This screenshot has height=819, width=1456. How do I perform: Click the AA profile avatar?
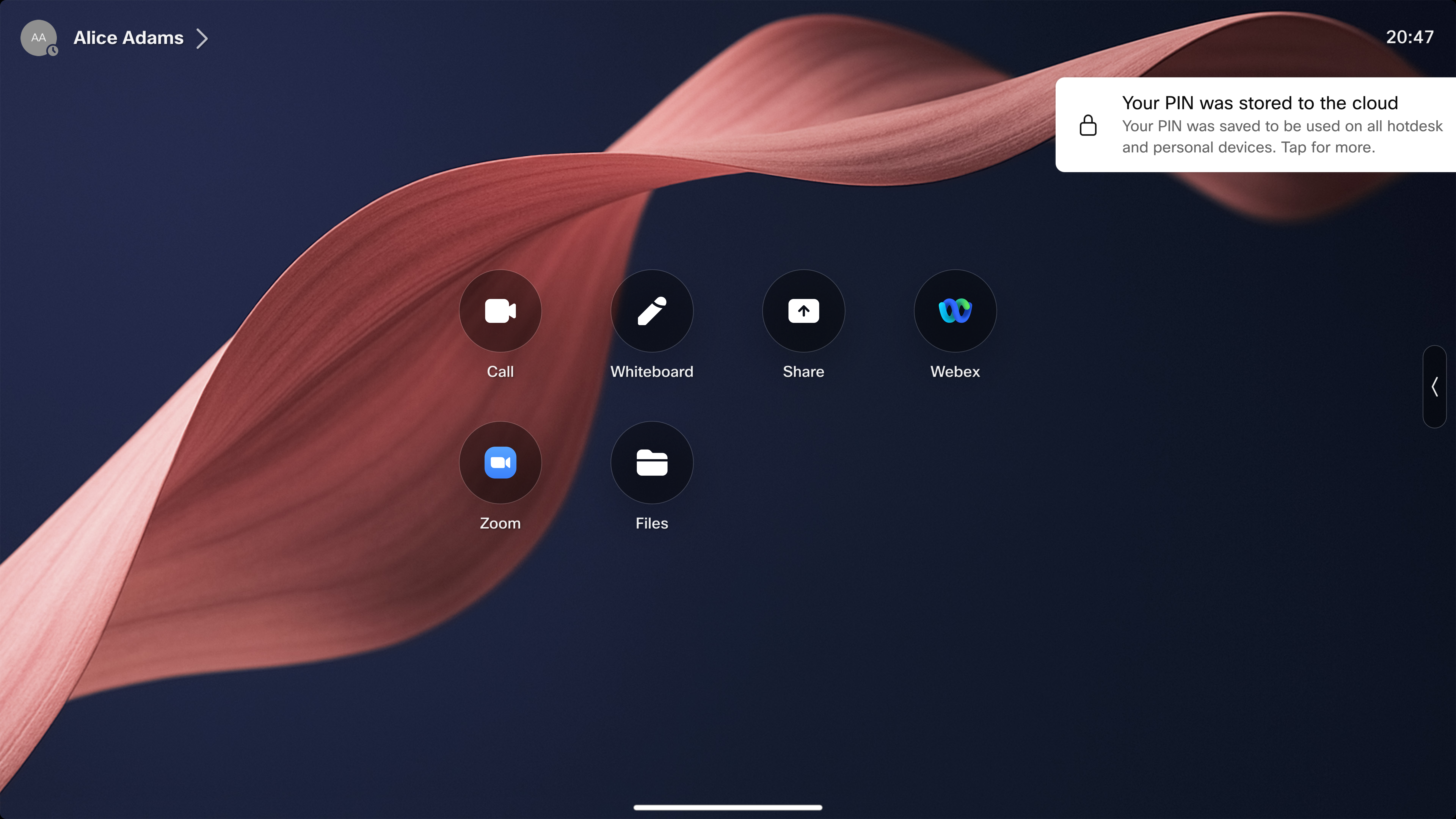38,38
